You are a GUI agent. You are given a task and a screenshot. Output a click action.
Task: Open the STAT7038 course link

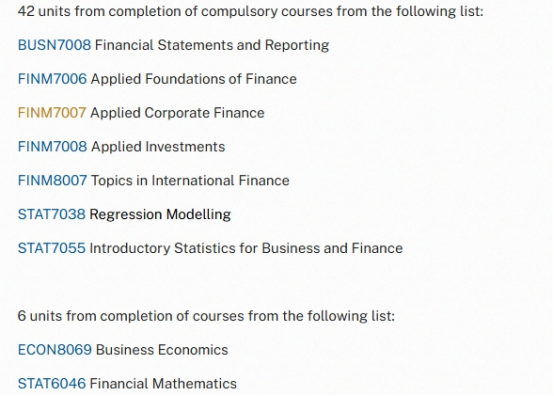[x=52, y=214]
